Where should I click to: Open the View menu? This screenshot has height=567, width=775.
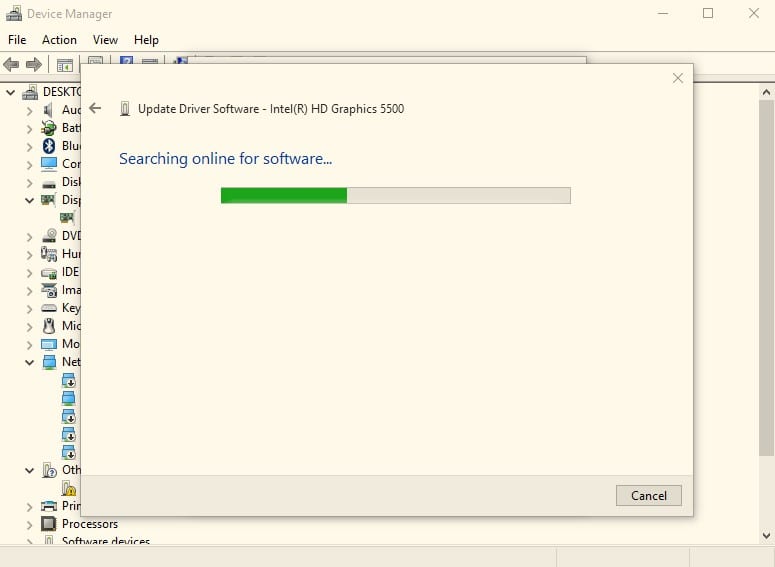point(105,40)
